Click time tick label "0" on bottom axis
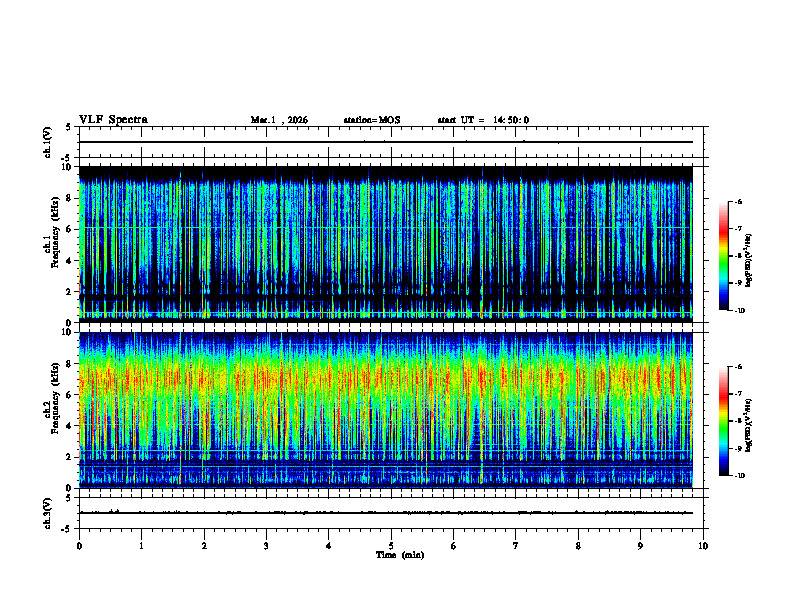Screen dimensions: 792x612 pos(79,546)
